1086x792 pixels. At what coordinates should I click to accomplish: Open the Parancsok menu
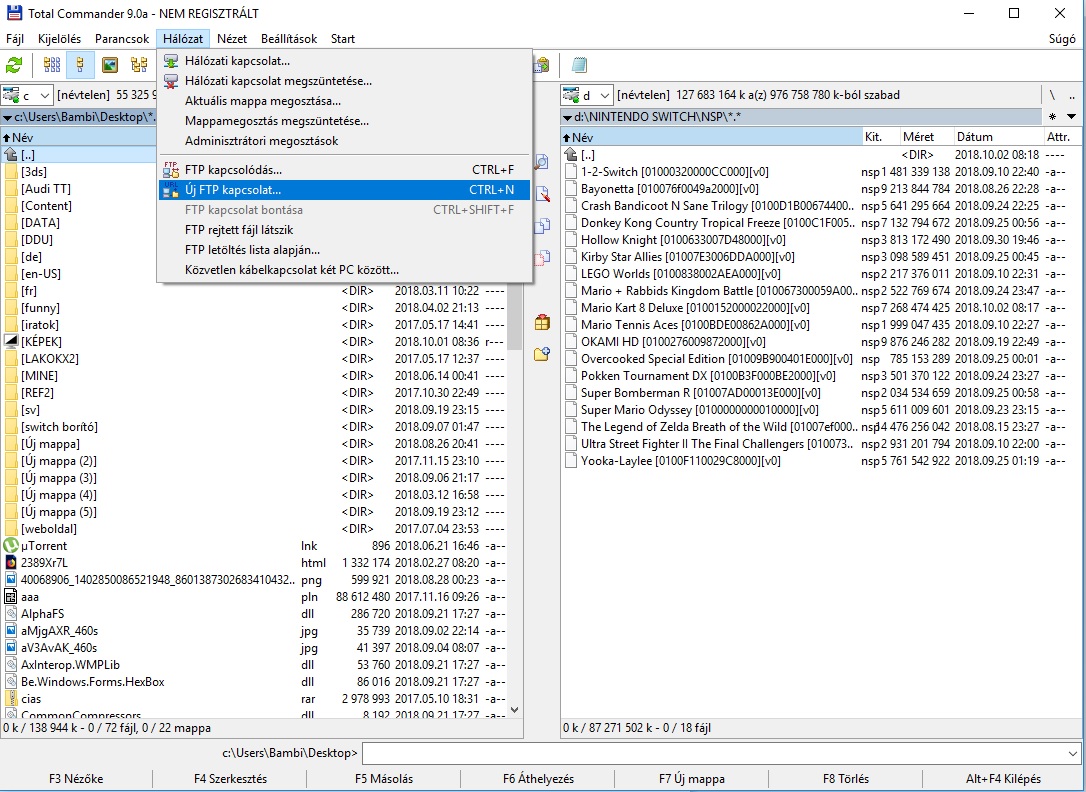122,39
